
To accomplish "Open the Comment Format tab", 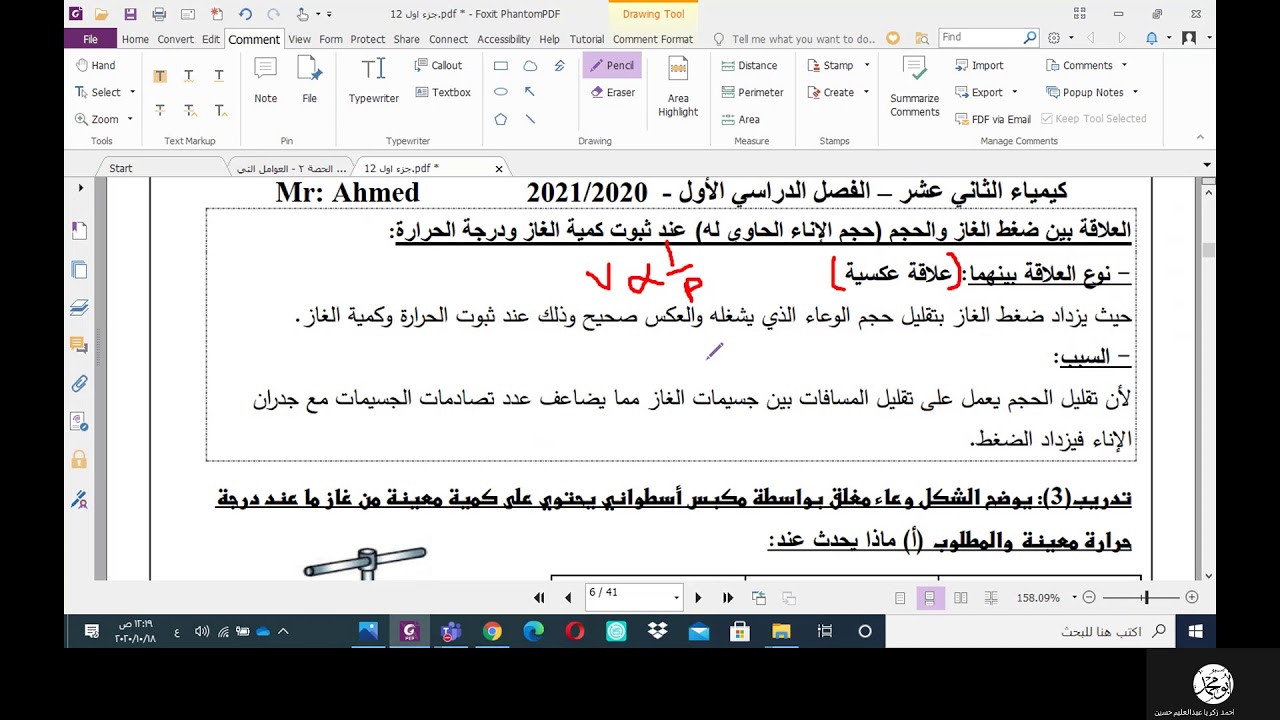I will (653, 39).
